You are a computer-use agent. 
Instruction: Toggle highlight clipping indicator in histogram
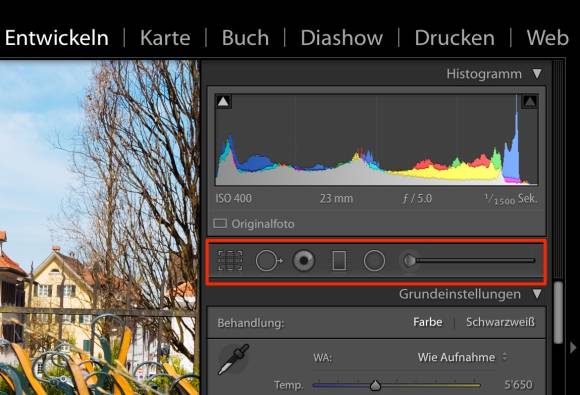[x=530, y=101]
